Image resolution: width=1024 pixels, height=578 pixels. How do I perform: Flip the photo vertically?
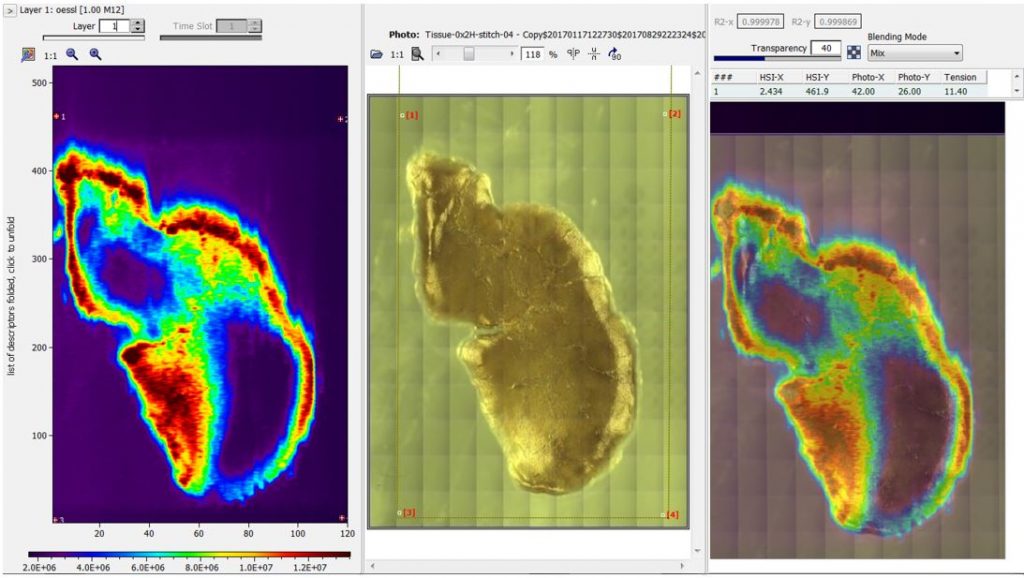[593, 54]
